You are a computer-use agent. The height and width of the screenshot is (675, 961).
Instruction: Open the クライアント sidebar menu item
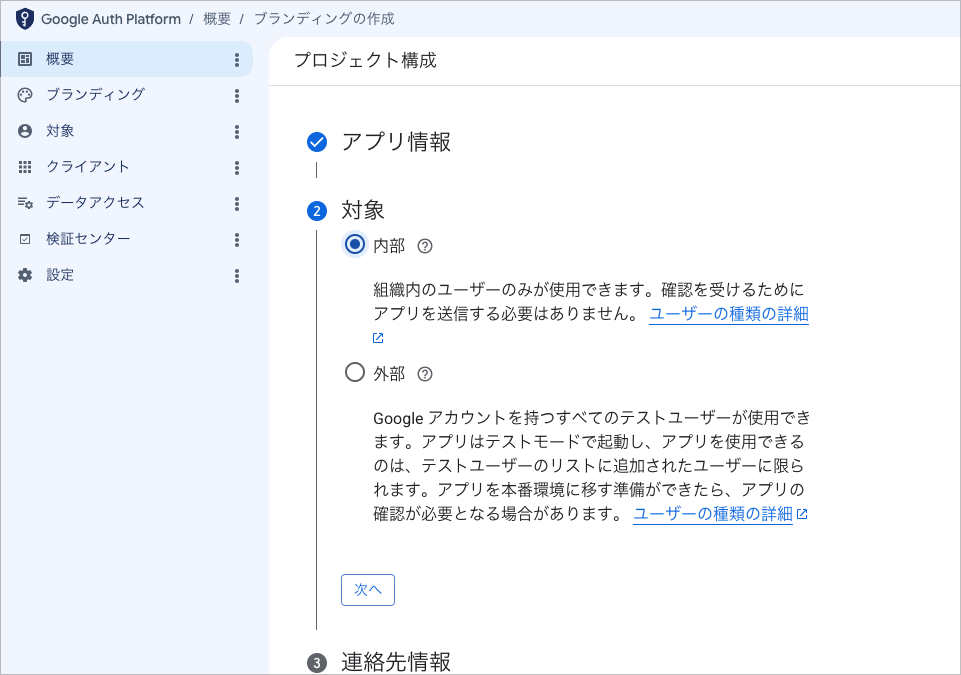[x=127, y=167]
